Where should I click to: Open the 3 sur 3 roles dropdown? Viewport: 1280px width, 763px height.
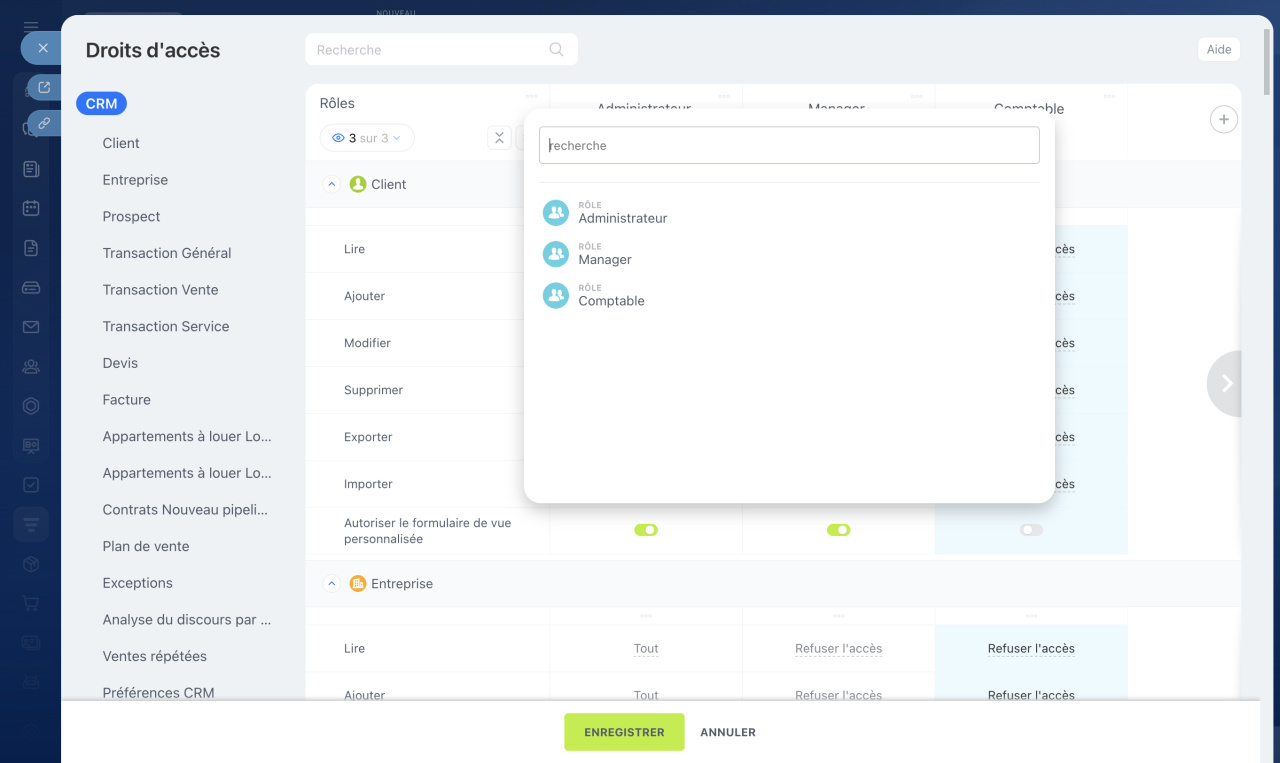367,138
